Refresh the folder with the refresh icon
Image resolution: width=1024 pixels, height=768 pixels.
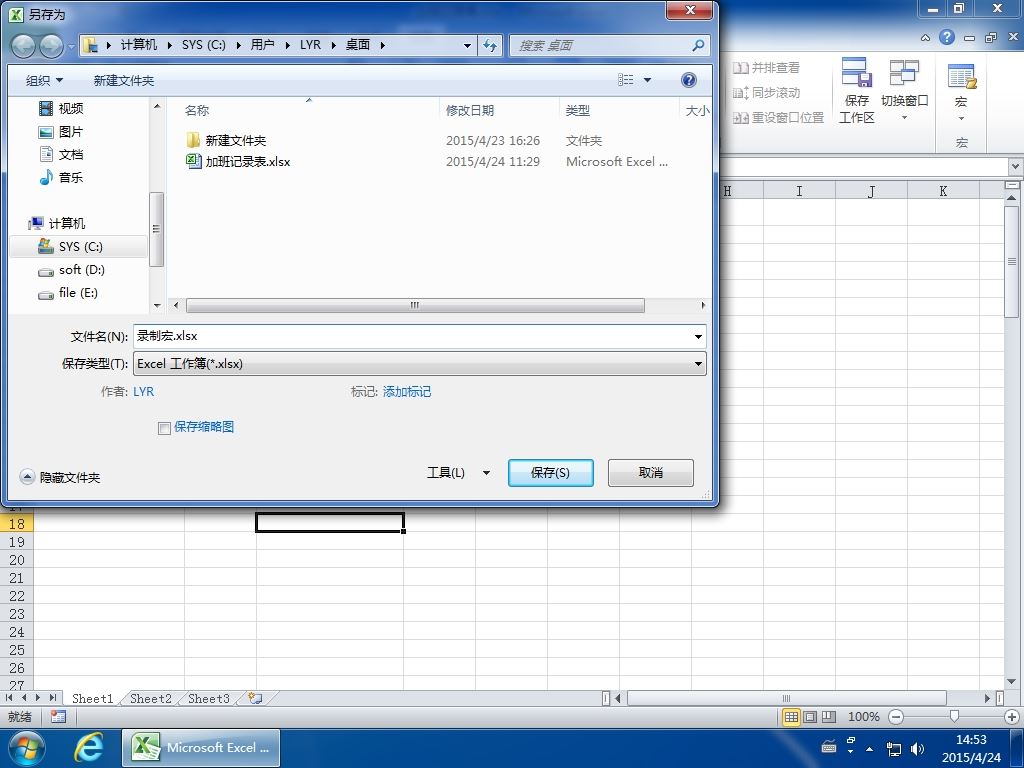(x=490, y=45)
